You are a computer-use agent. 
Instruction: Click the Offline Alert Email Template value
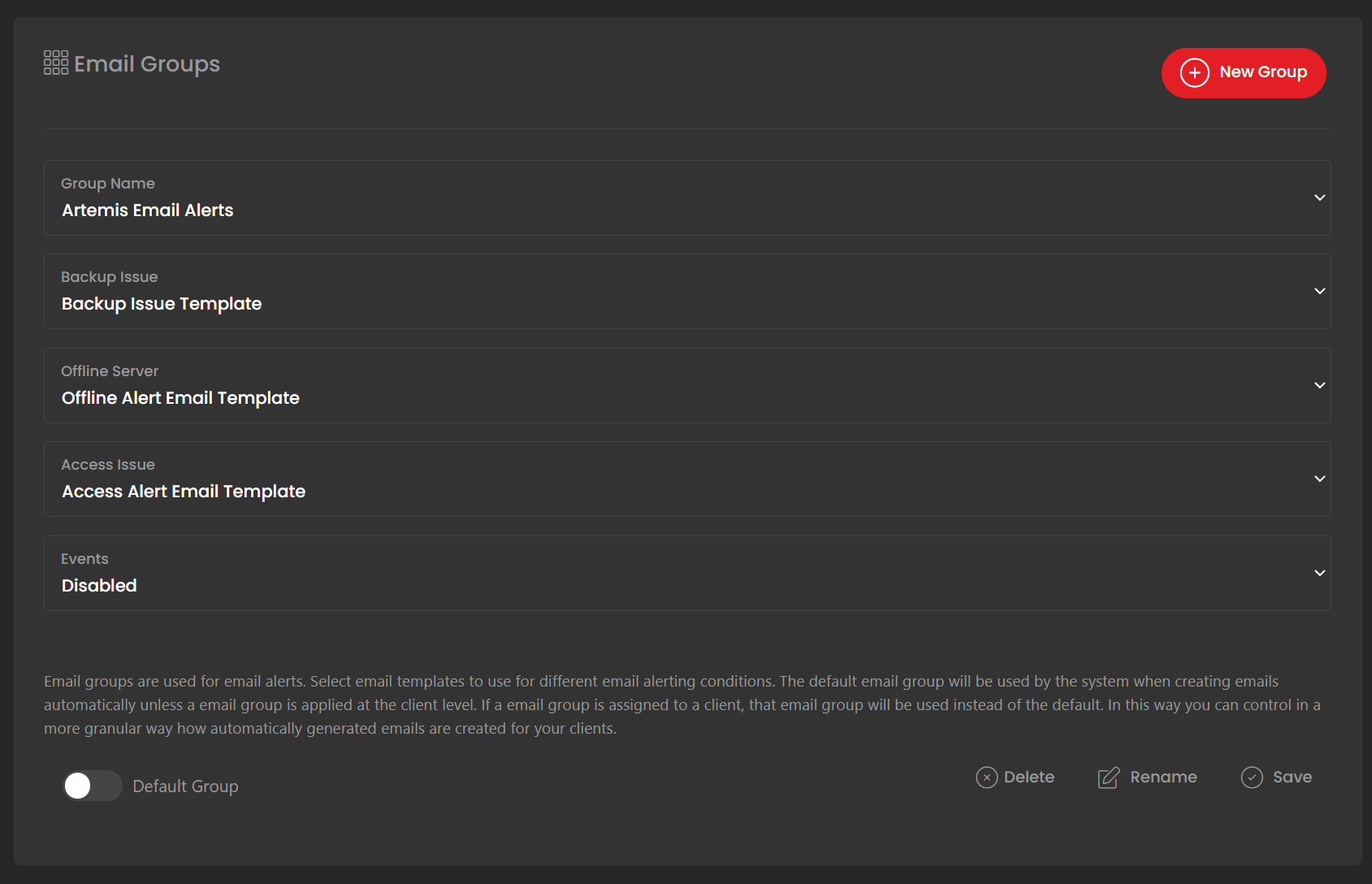click(x=180, y=398)
